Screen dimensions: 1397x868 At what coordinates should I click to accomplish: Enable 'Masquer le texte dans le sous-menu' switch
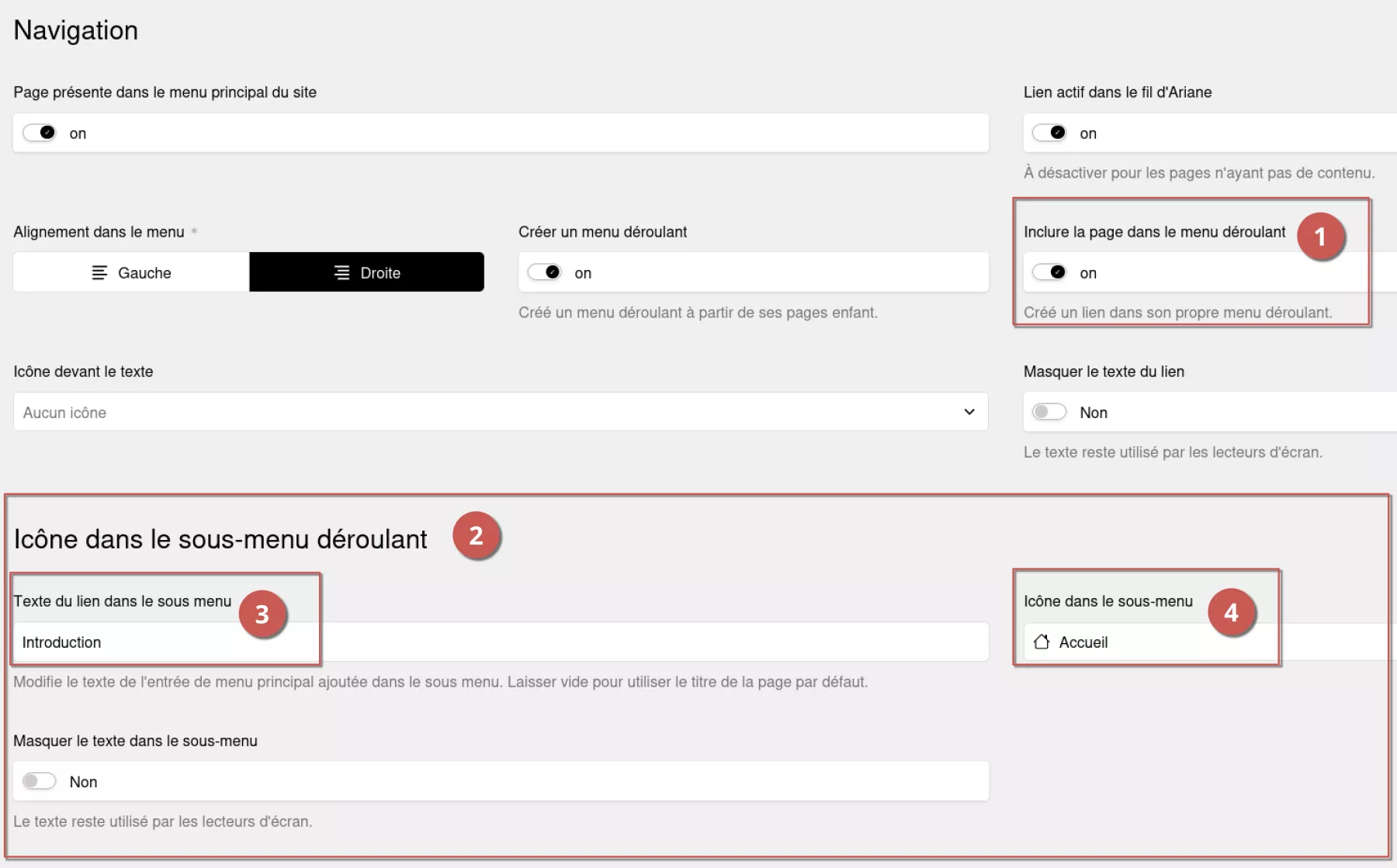(40, 781)
